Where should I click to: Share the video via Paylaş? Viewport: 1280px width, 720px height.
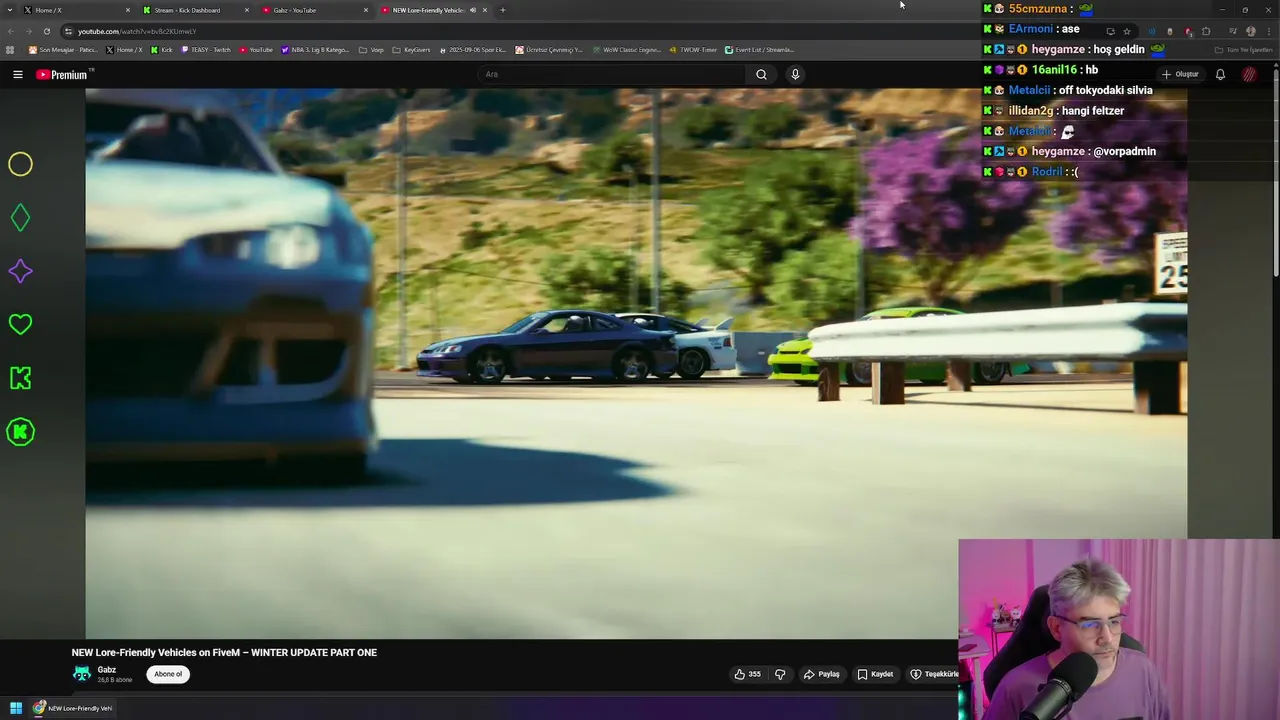(822, 674)
